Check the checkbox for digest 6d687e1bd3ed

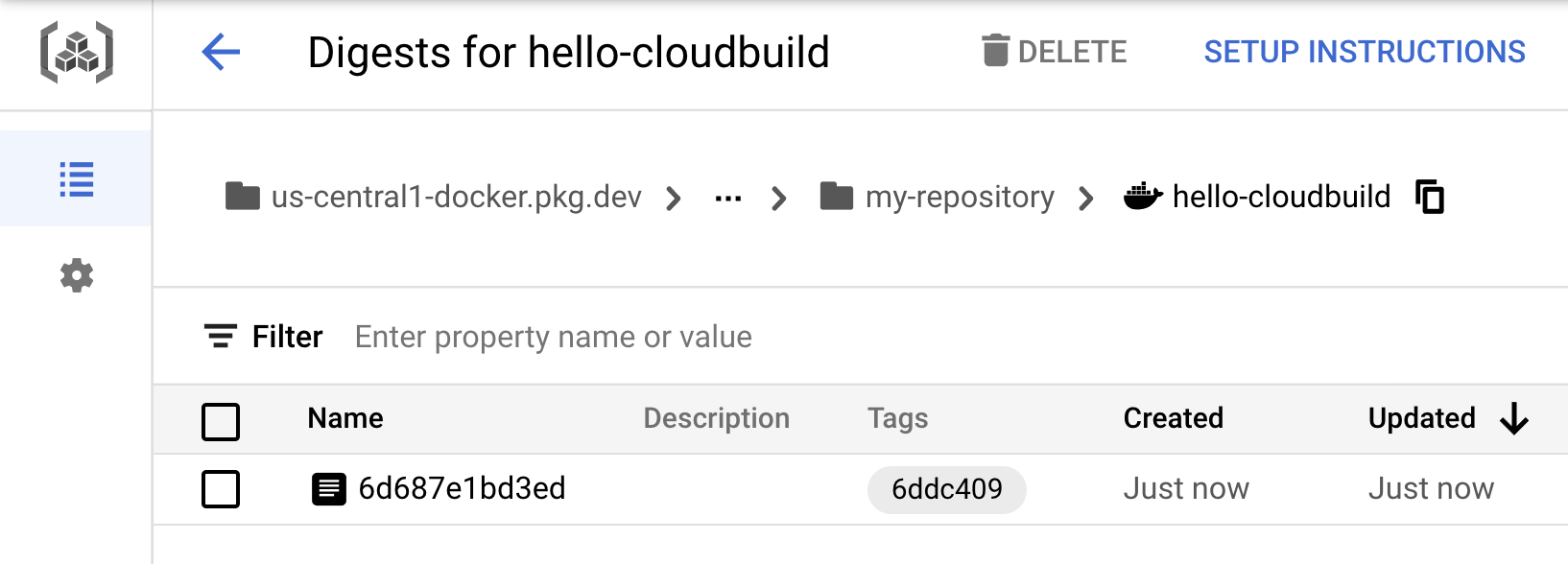click(220, 489)
